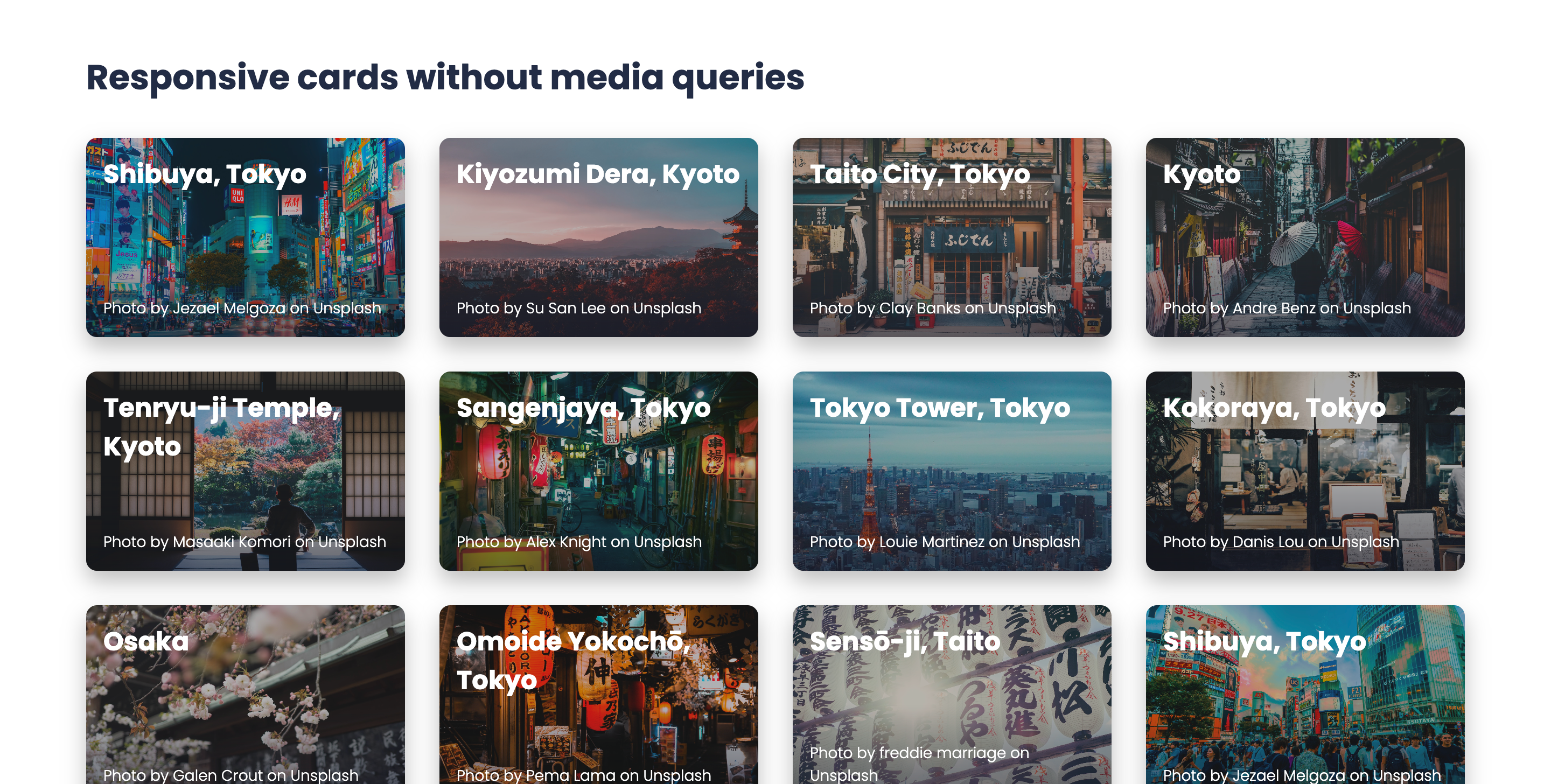Click 'Photo by Louie Martinez on Unsplash' credit
This screenshot has height=784, width=1551.
(945, 542)
